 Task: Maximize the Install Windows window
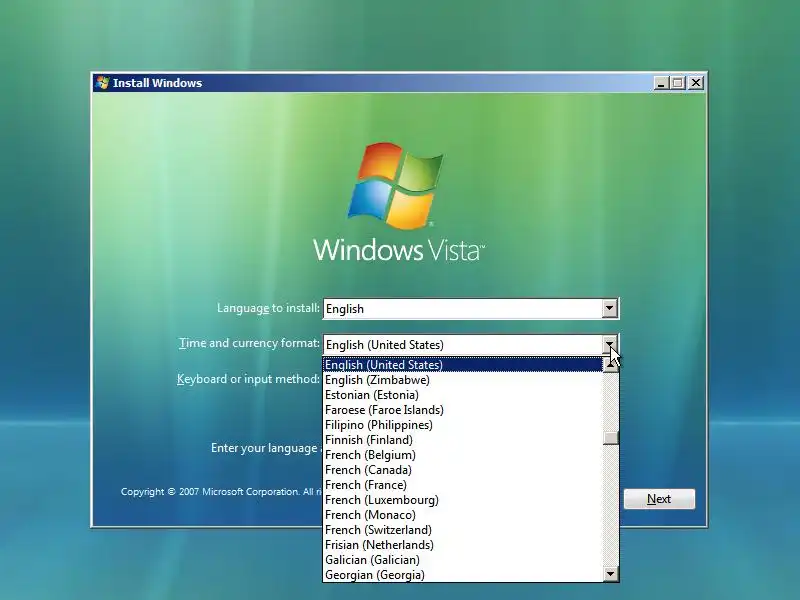pyautogui.click(x=678, y=83)
